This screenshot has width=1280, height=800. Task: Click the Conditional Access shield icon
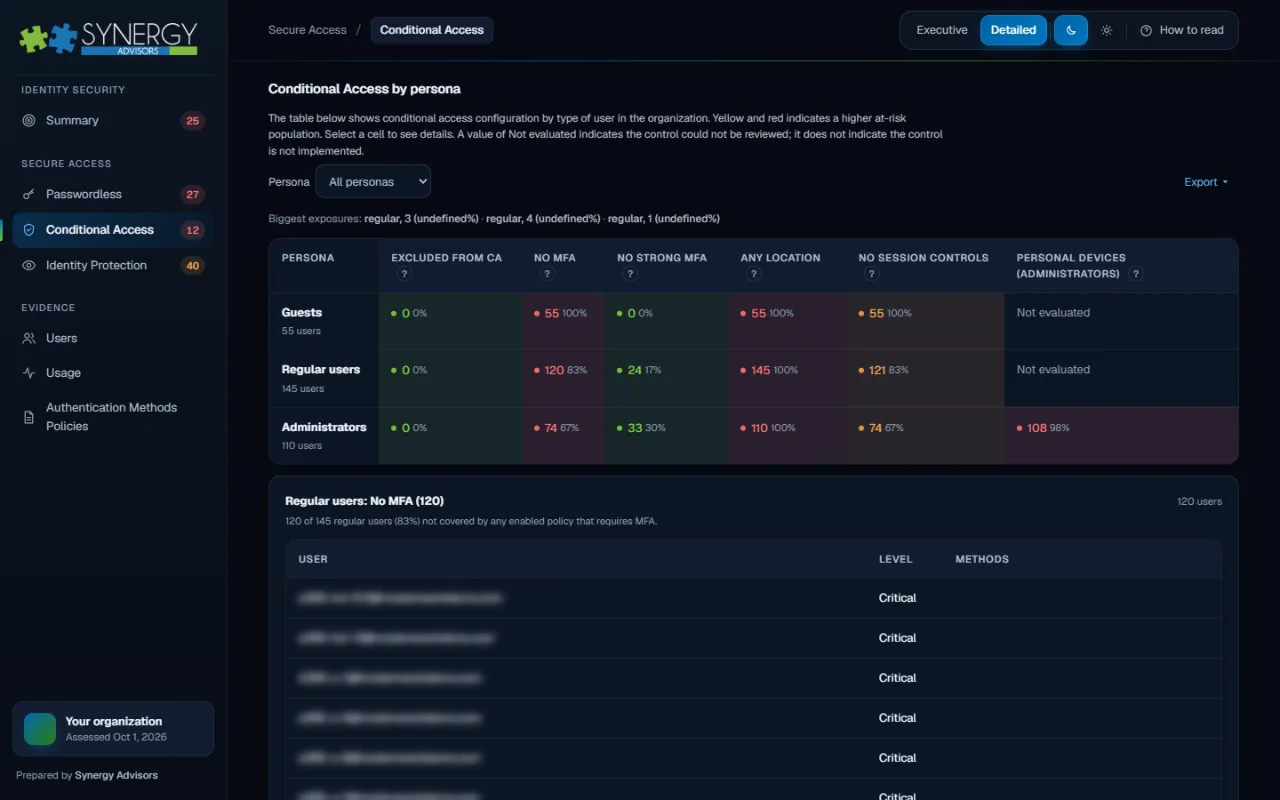click(x=29, y=230)
